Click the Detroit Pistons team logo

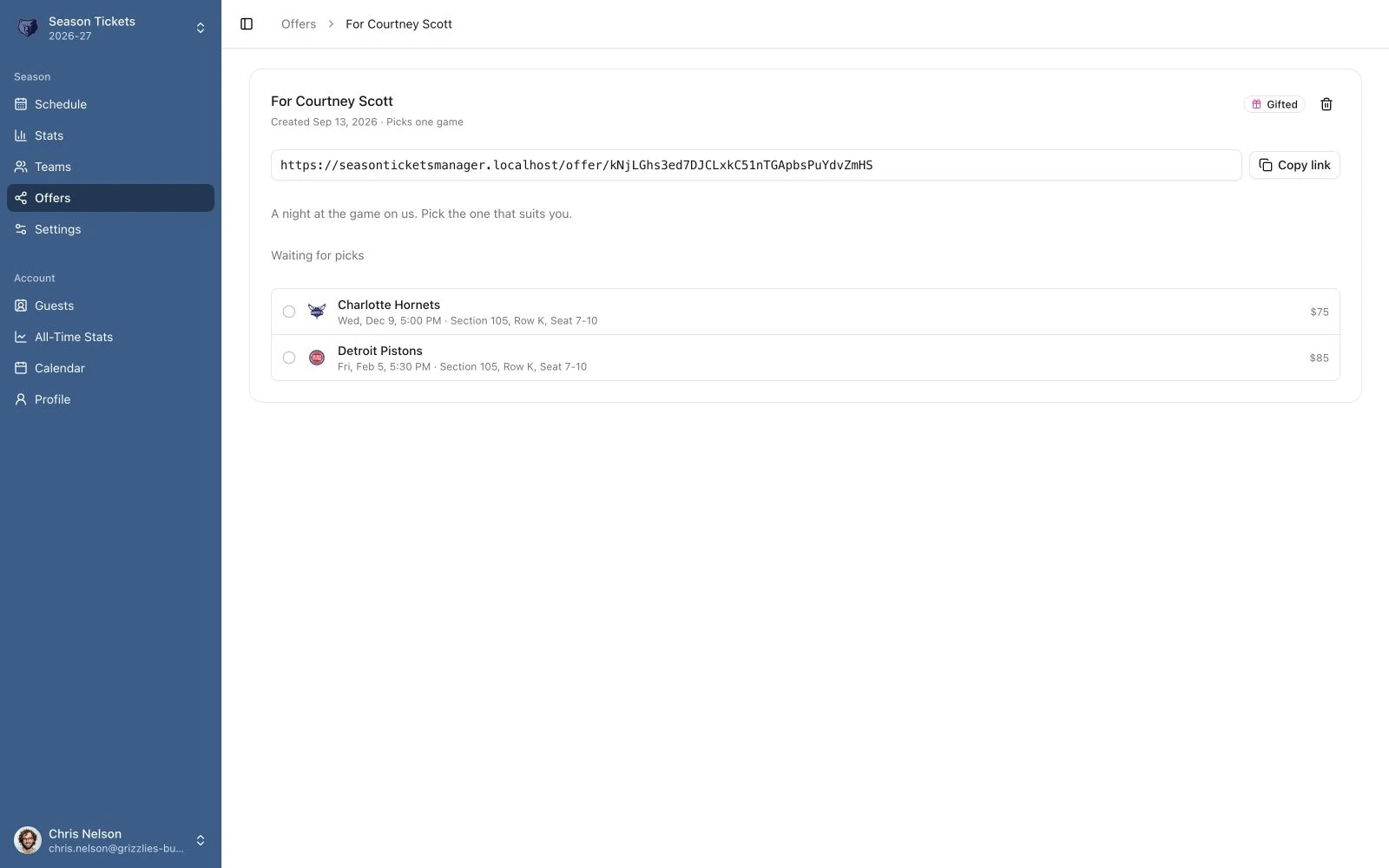pyautogui.click(x=317, y=358)
